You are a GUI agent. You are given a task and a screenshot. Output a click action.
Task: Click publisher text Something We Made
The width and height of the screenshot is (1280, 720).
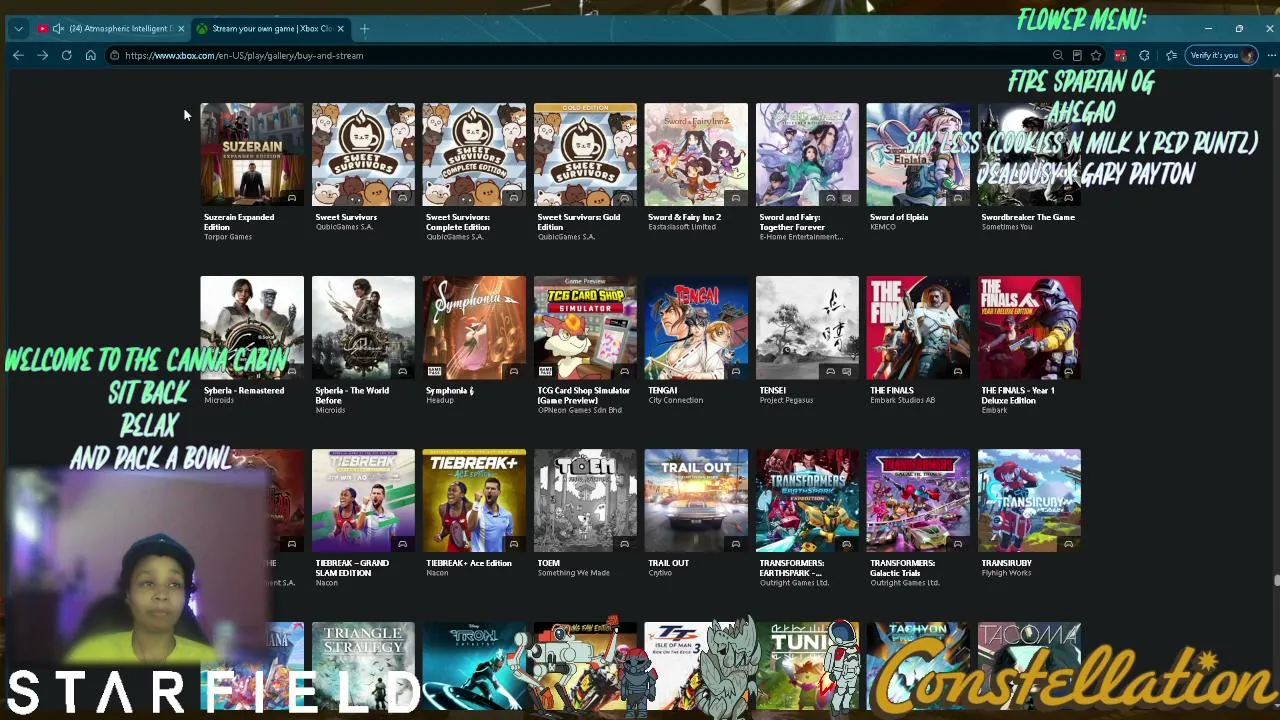pos(573,573)
